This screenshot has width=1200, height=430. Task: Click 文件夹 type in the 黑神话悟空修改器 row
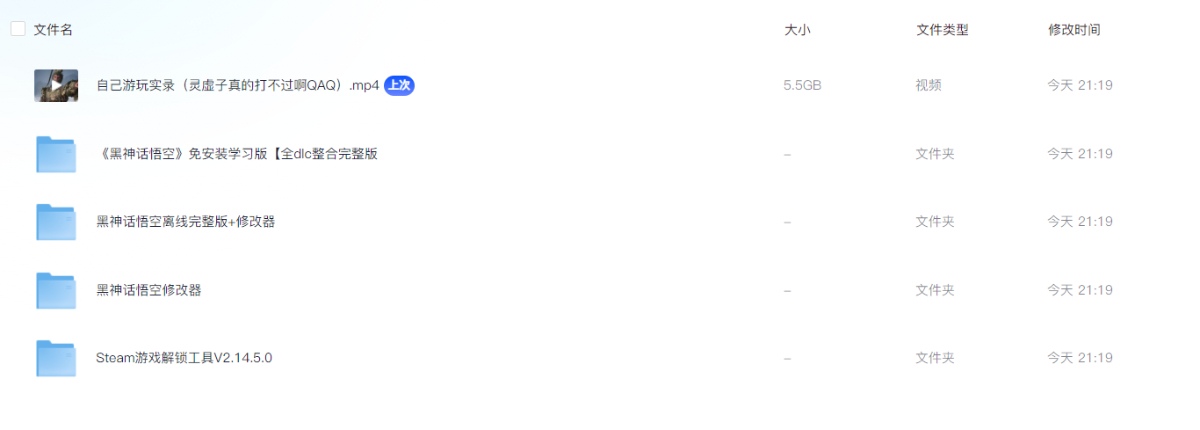(935, 290)
